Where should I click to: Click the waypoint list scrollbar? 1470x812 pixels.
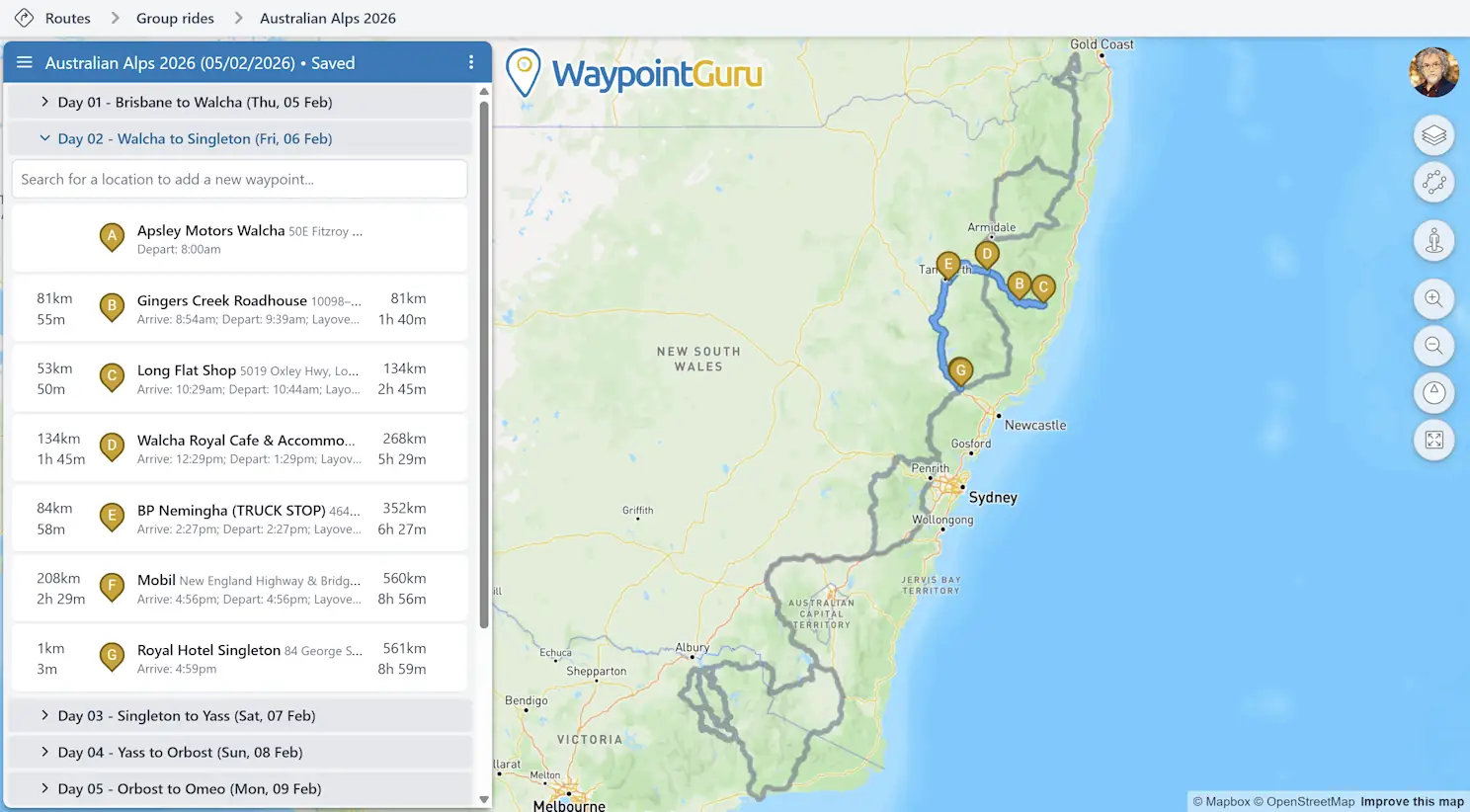click(484, 364)
